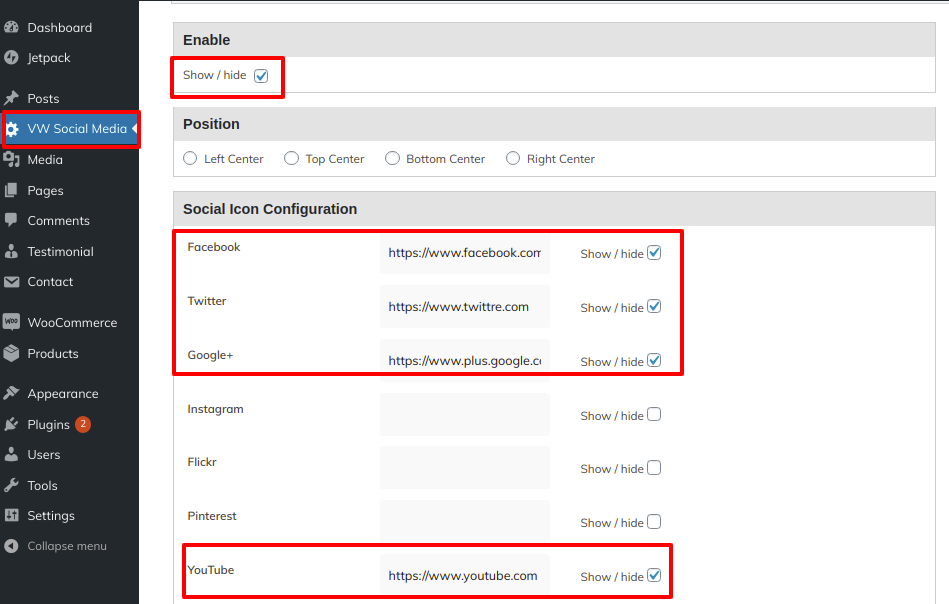The image size is (949, 604).
Task: Toggle the Instagram Show / hide checkbox
Action: [x=654, y=415]
